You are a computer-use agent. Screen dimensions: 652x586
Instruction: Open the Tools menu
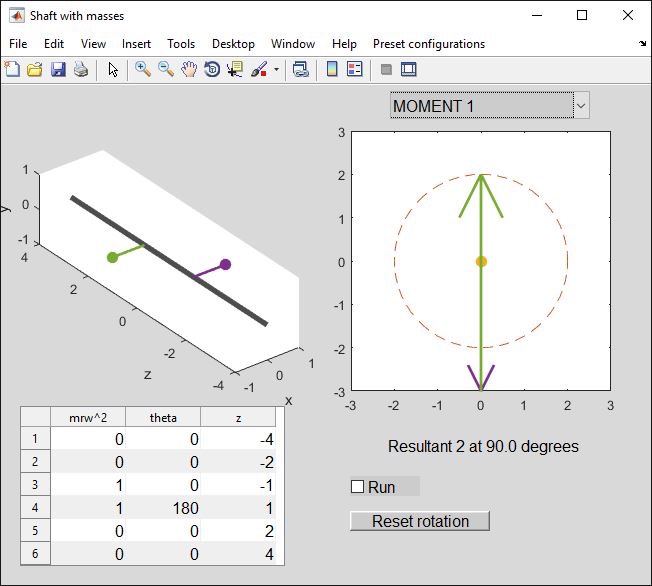tap(181, 44)
